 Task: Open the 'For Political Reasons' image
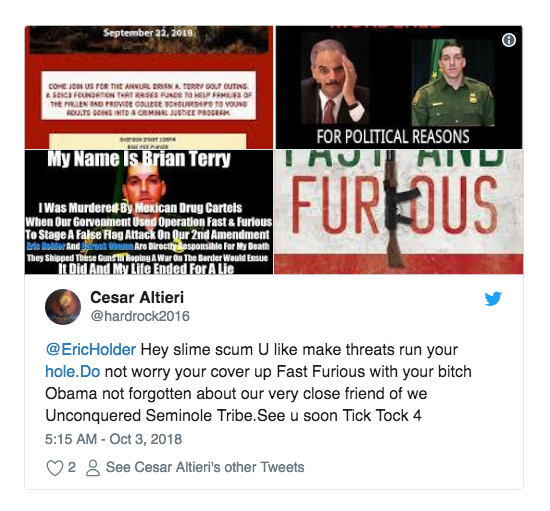(x=399, y=87)
